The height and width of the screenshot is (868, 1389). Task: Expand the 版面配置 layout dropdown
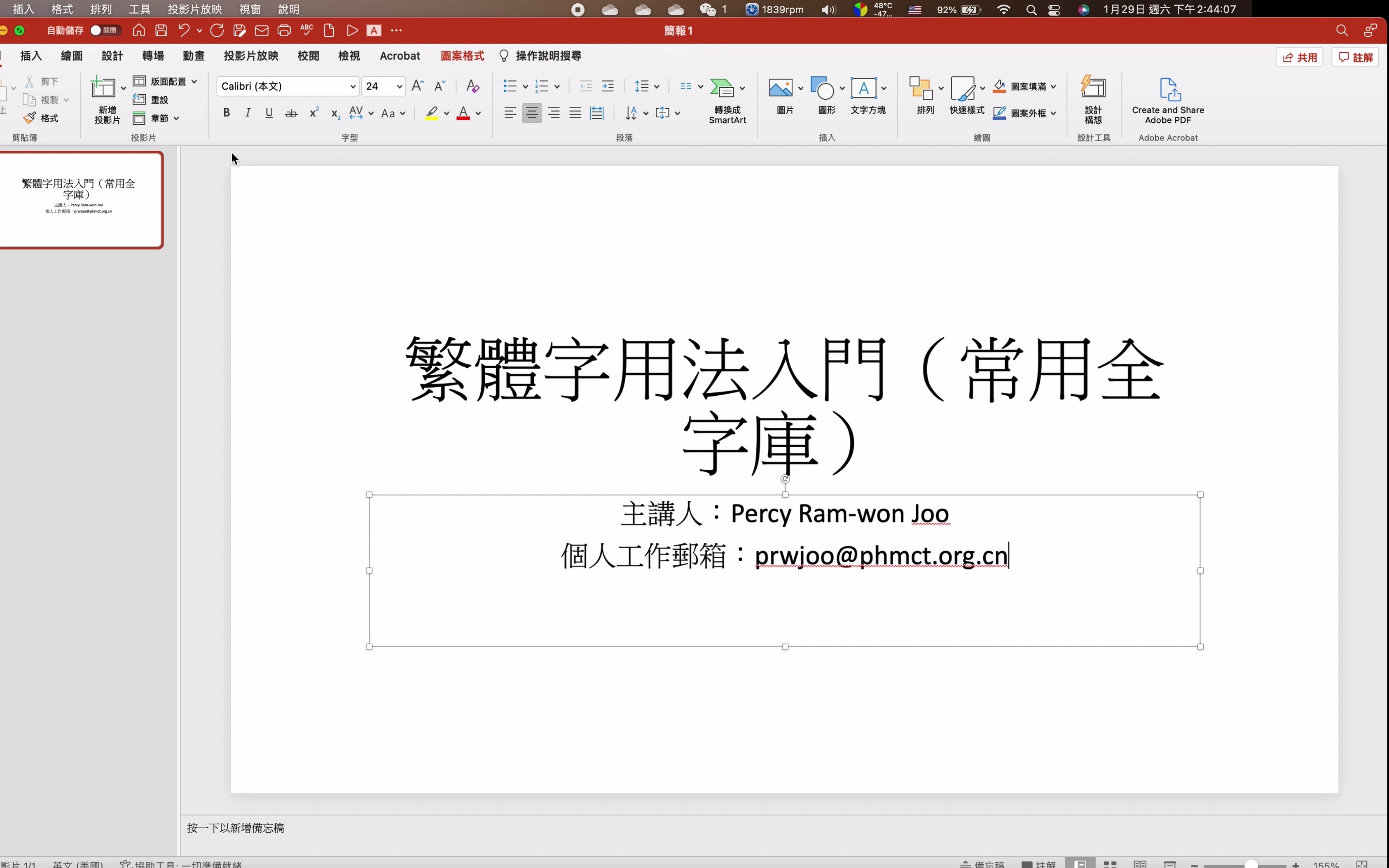(194, 82)
